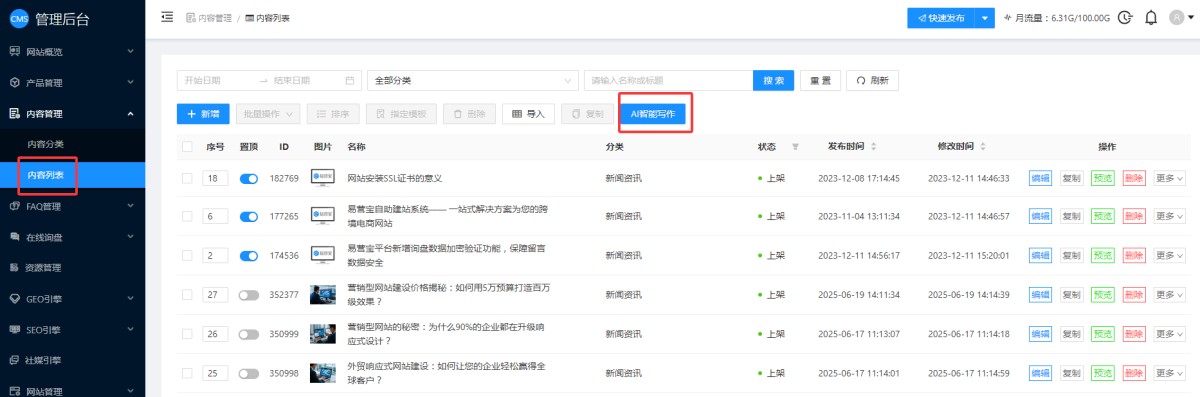Expand the 在线询盘 sidebar menu
1200x397 pixels.
[x=72, y=237]
